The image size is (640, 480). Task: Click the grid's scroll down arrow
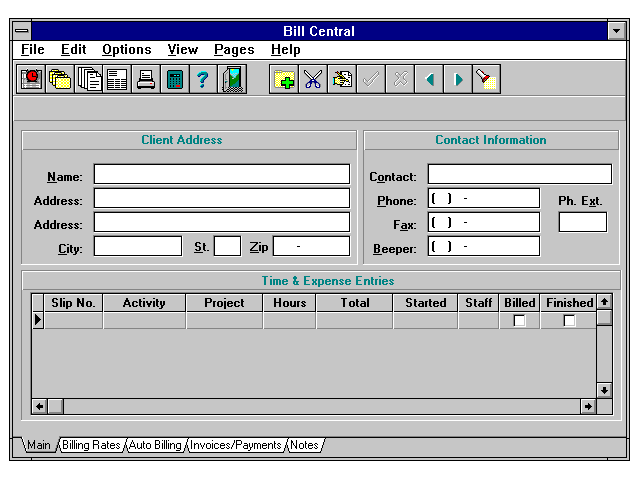click(604, 390)
